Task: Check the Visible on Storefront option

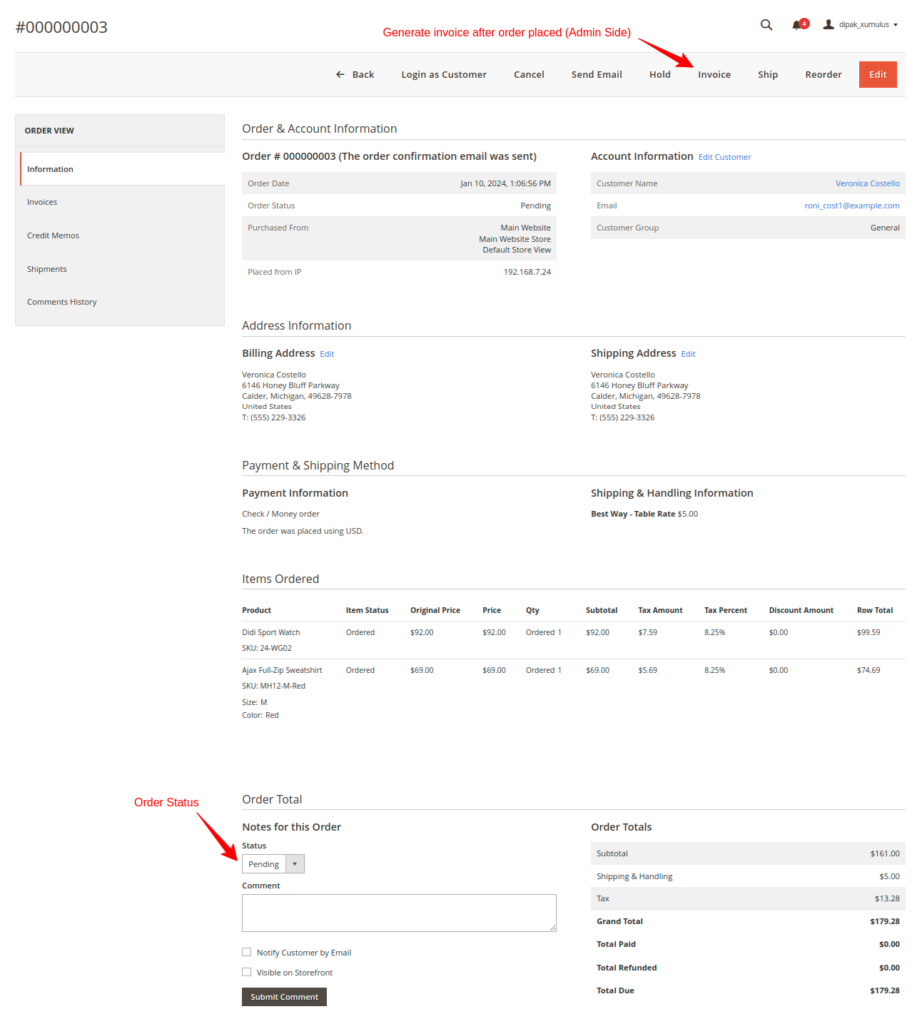Action: tap(246, 971)
